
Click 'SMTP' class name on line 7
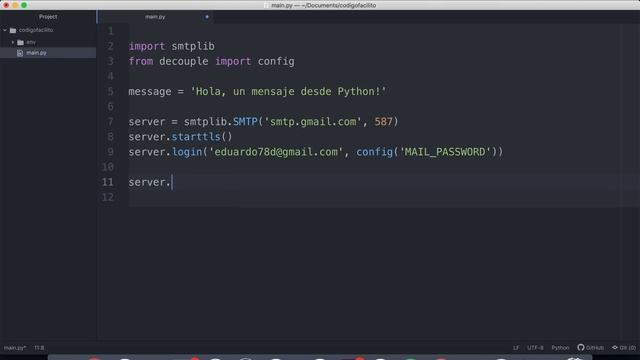(x=245, y=122)
